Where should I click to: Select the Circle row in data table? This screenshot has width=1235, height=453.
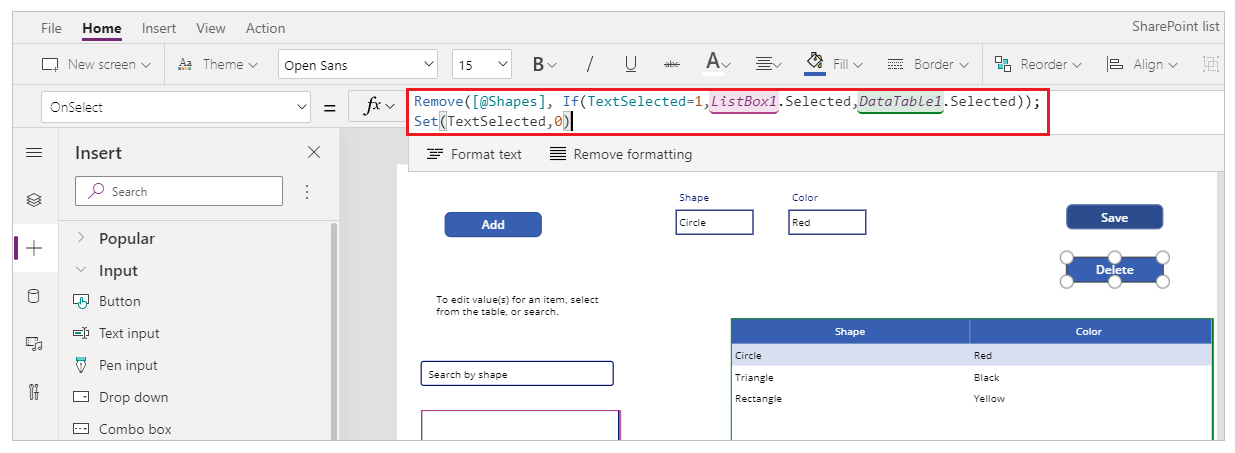tap(971, 355)
